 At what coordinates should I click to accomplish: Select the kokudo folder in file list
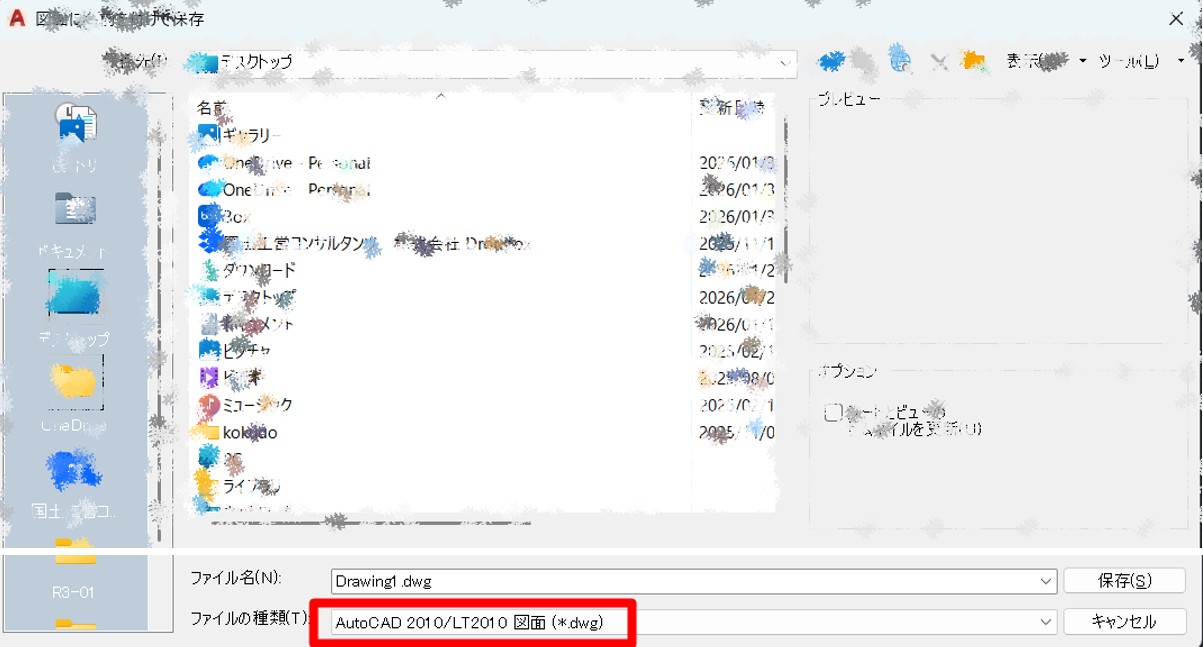(249, 433)
